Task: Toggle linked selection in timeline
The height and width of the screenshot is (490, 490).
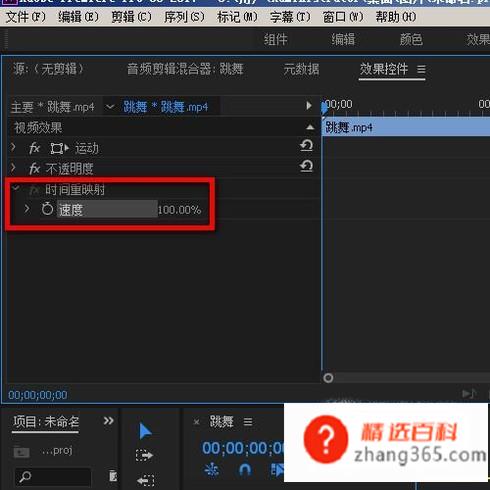Action: click(x=277, y=470)
